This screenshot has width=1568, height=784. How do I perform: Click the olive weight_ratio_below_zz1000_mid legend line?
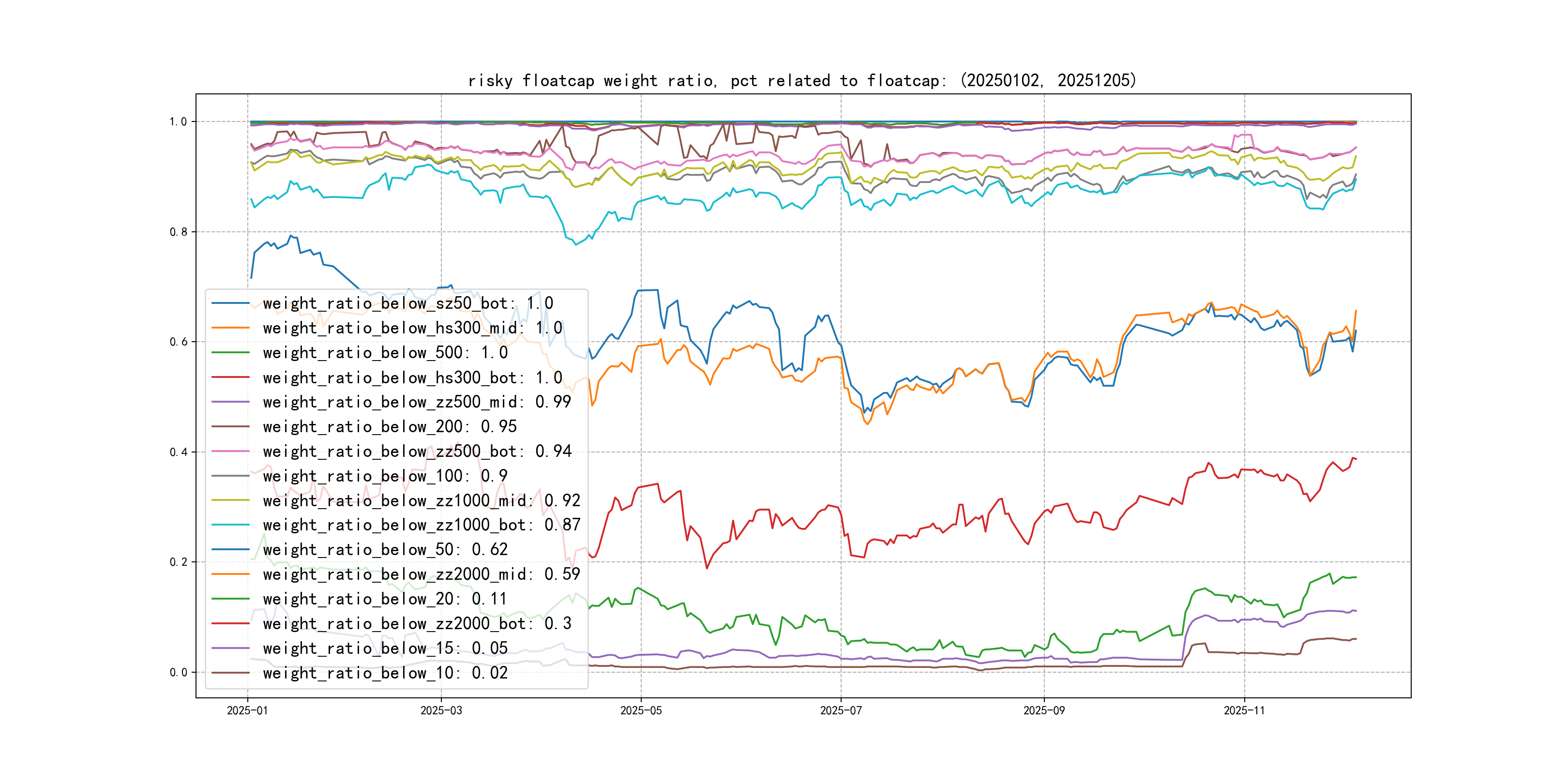(x=230, y=500)
